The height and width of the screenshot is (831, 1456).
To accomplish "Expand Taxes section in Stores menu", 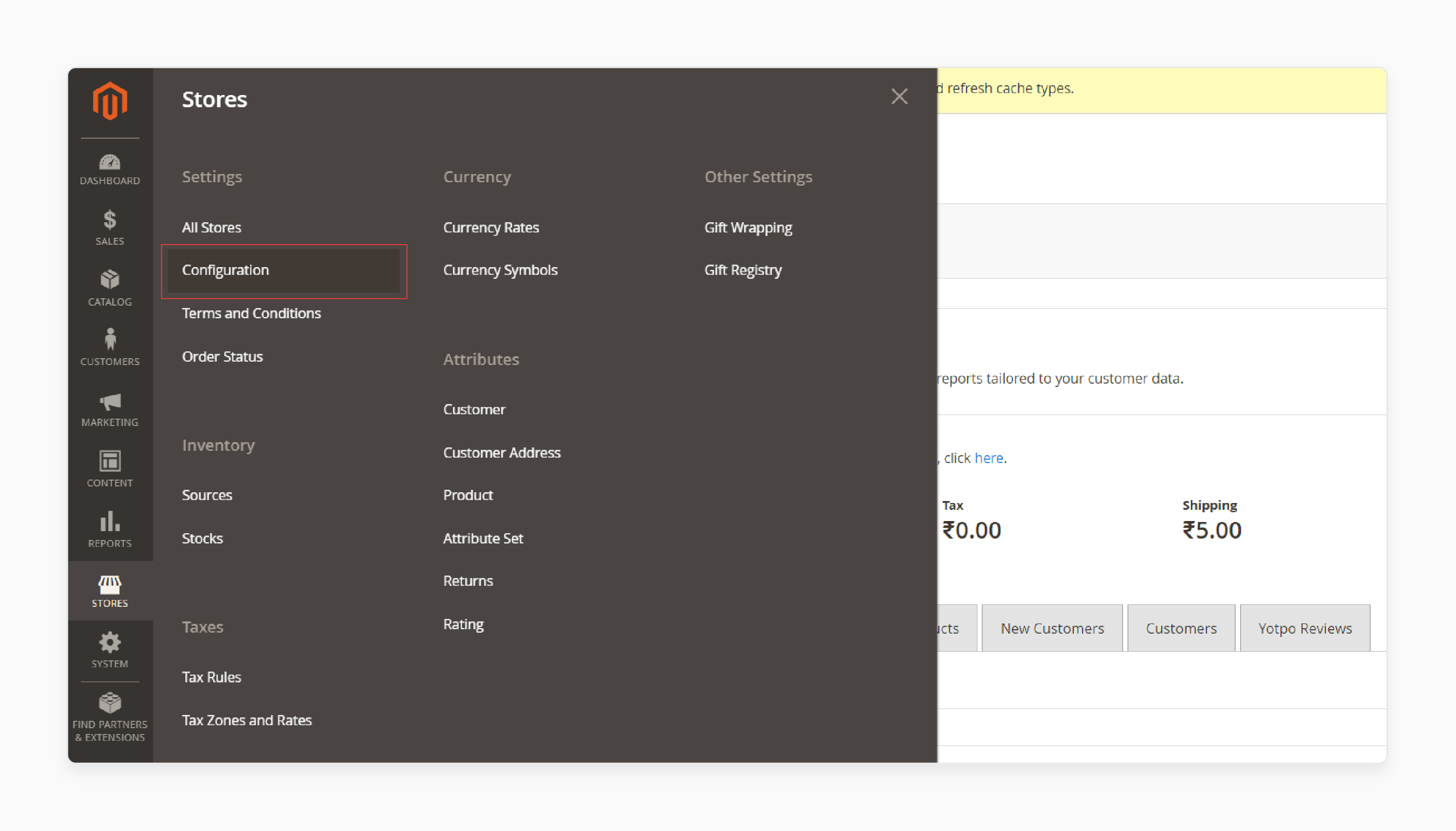I will click(x=201, y=626).
